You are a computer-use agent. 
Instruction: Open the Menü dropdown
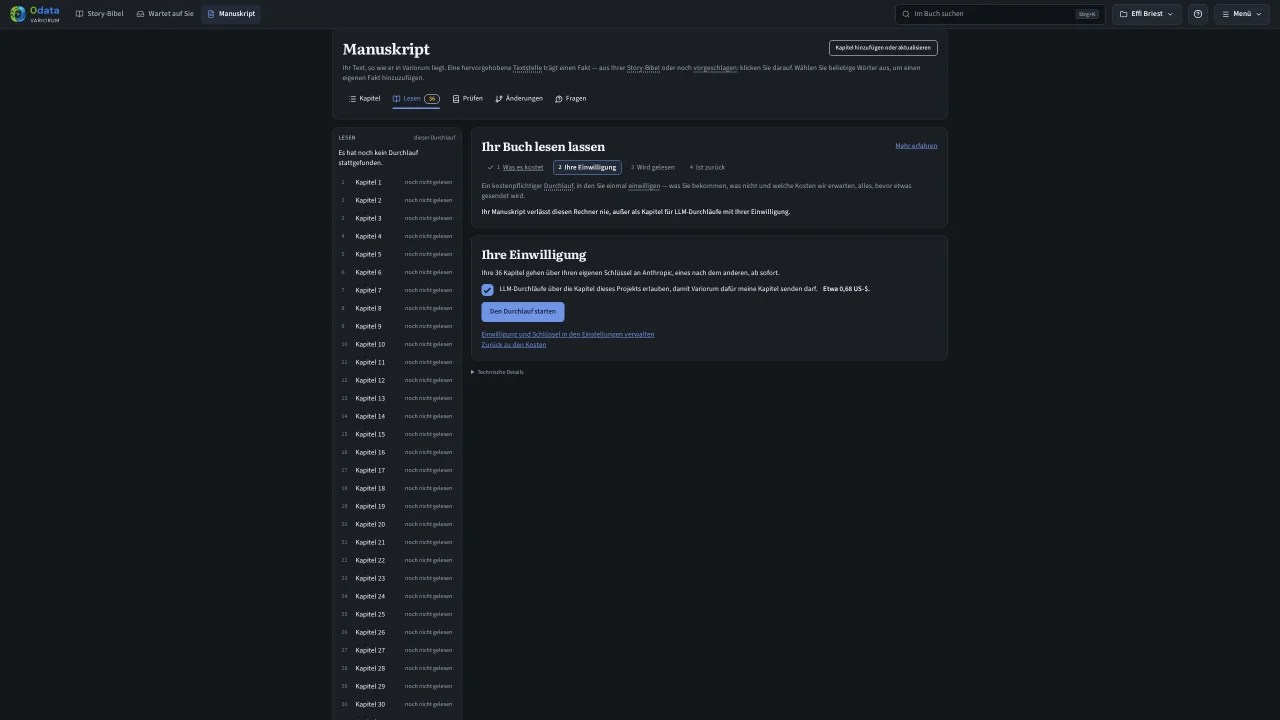coord(1242,14)
